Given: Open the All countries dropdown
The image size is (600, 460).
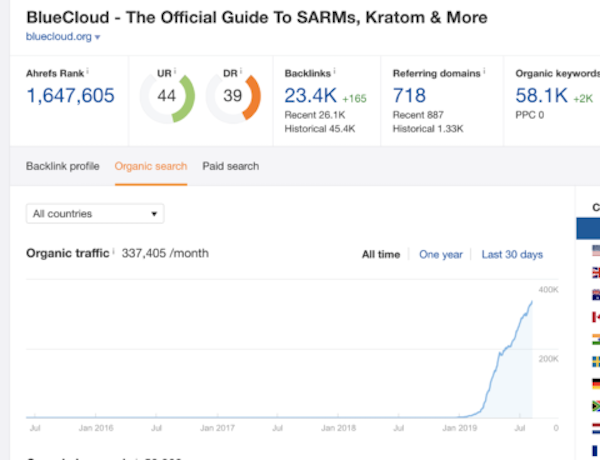Looking at the screenshot, I should click(95, 214).
